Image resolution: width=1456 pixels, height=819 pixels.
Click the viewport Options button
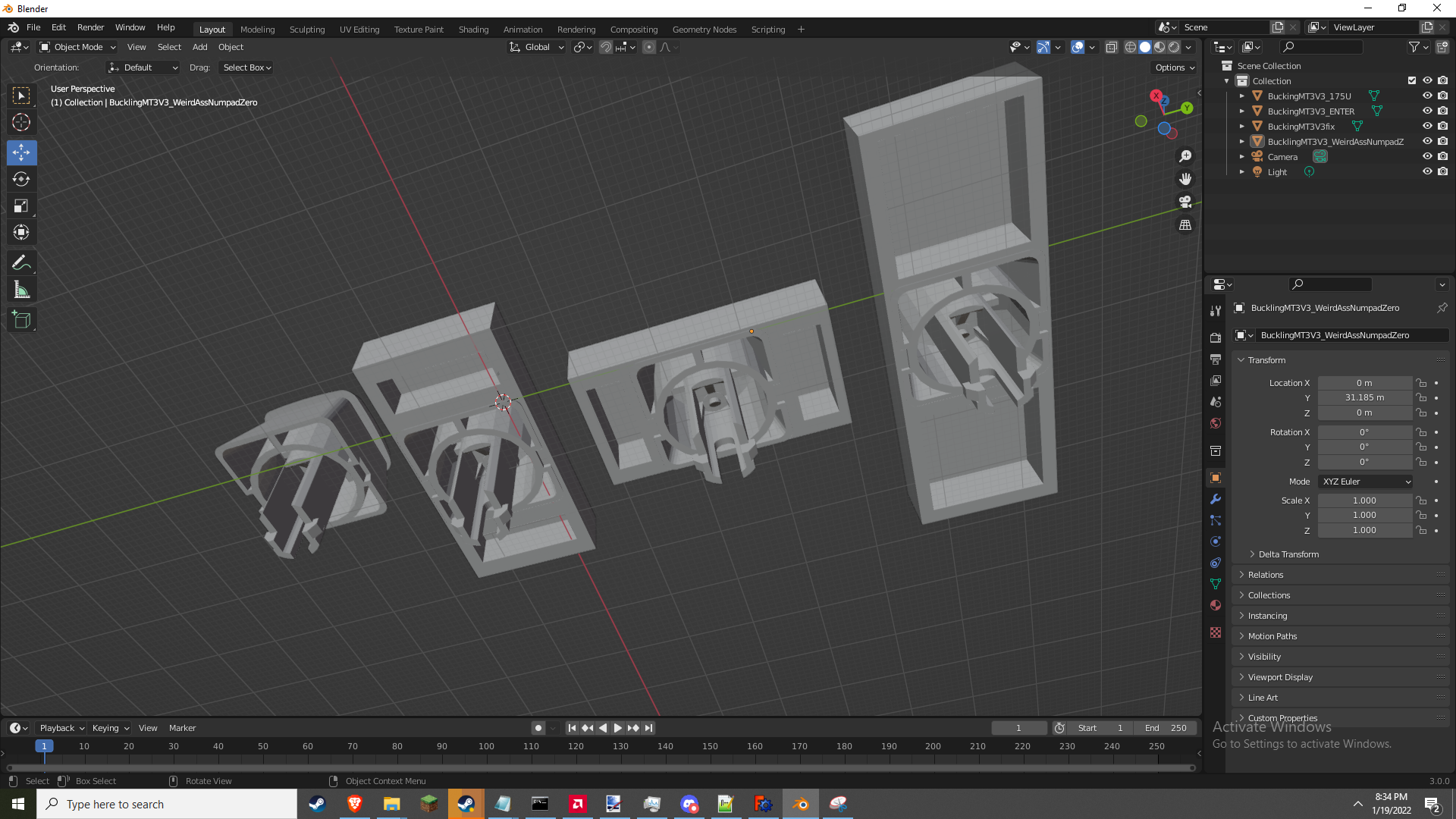pyautogui.click(x=1174, y=67)
